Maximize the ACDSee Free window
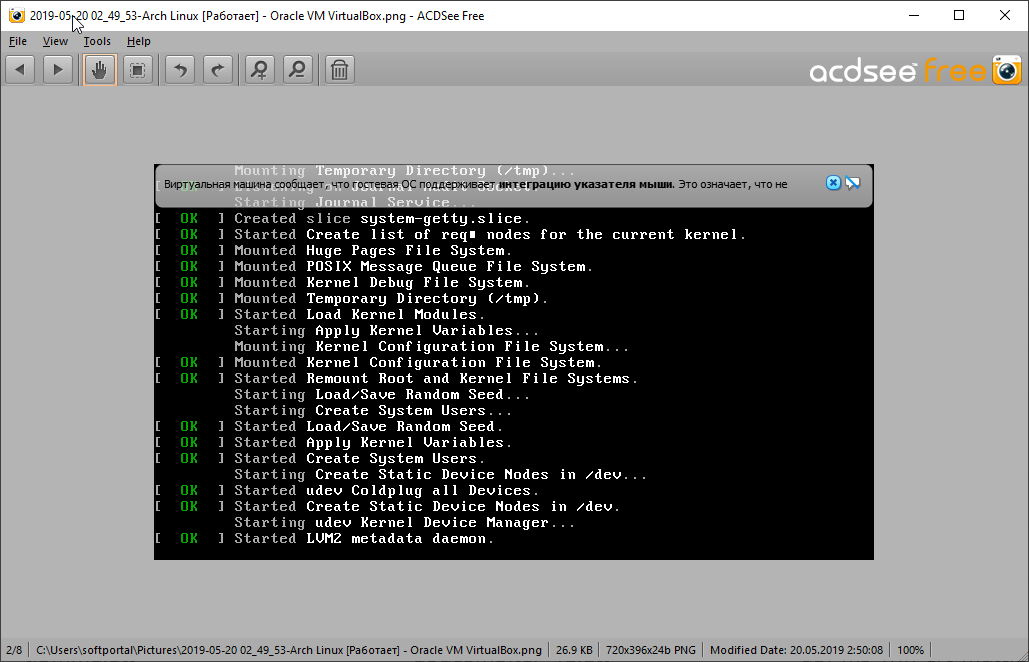Viewport: 1029px width, 662px height. (959, 15)
